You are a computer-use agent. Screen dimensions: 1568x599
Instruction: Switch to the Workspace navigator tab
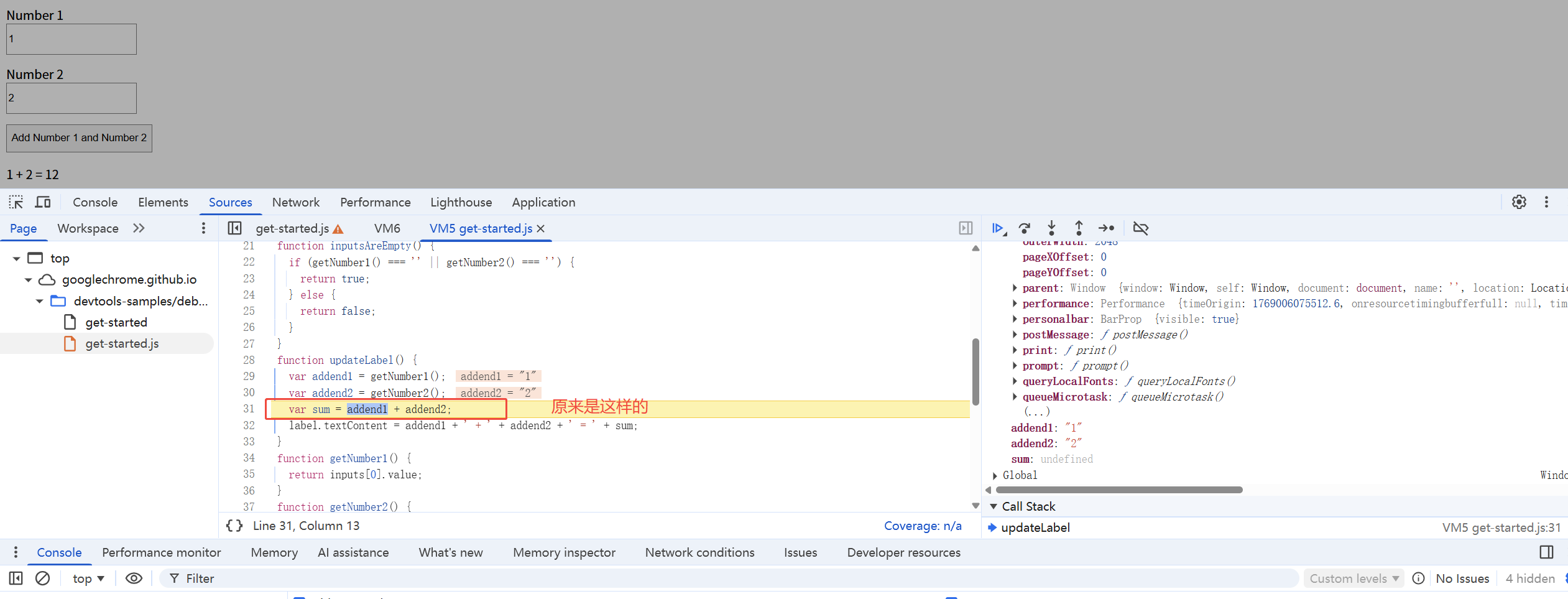click(x=88, y=228)
